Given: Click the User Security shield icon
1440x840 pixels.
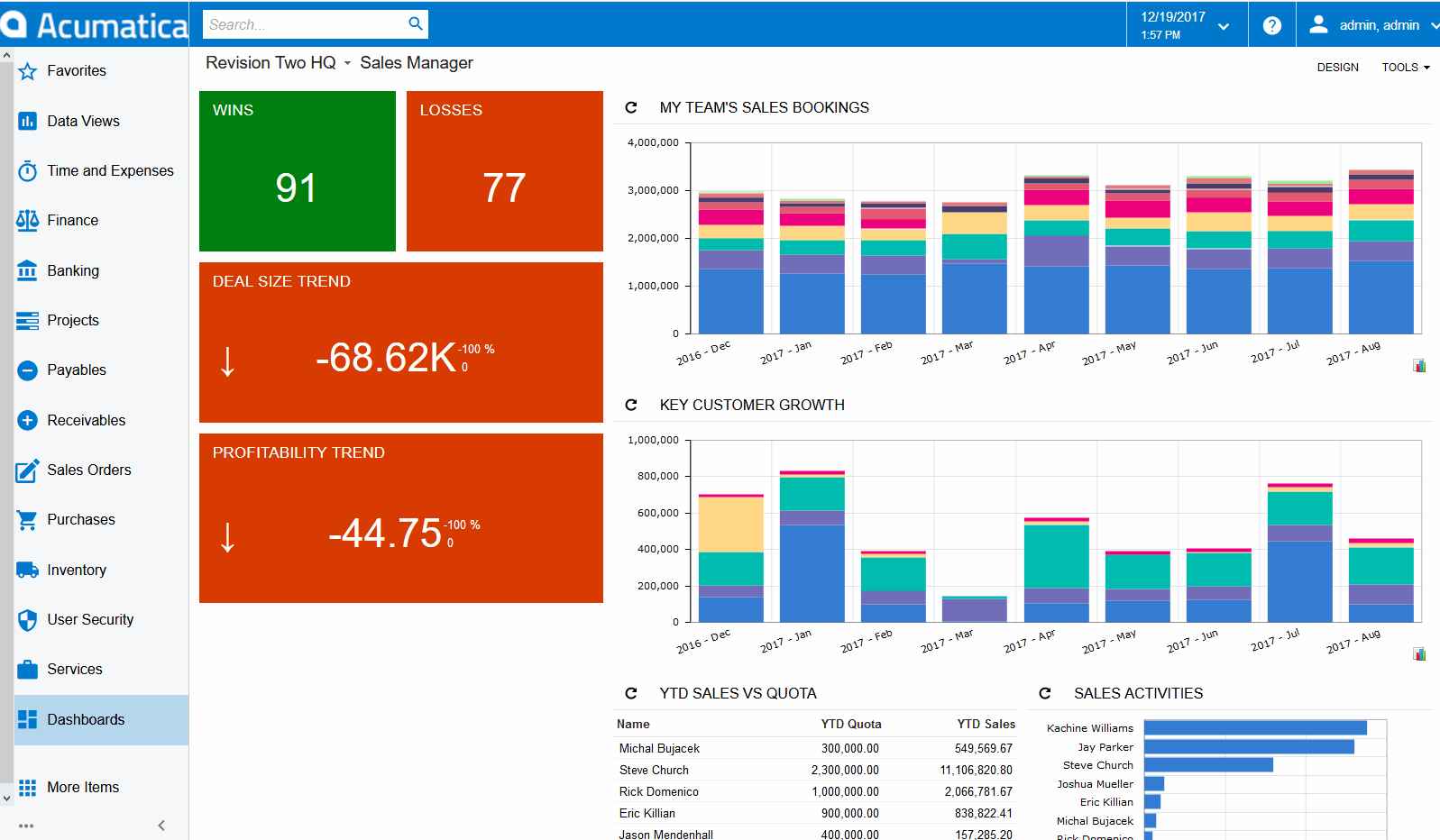Looking at the screenshot, I should pos(28,620).
